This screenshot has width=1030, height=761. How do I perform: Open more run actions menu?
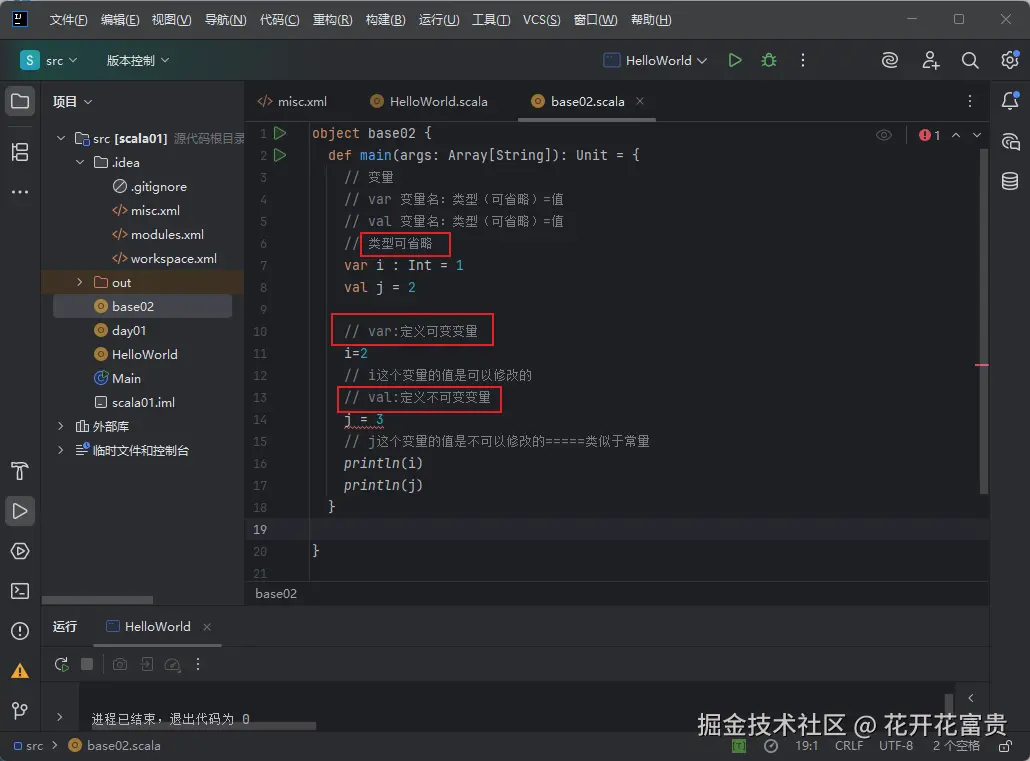[x=803, y=60]
